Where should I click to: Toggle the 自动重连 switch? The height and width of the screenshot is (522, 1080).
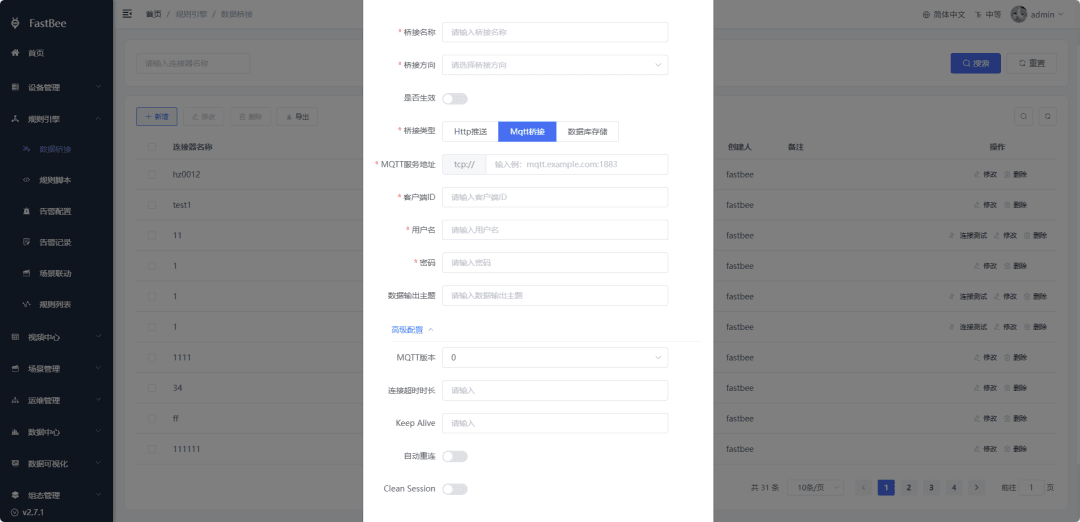(455, 456)
